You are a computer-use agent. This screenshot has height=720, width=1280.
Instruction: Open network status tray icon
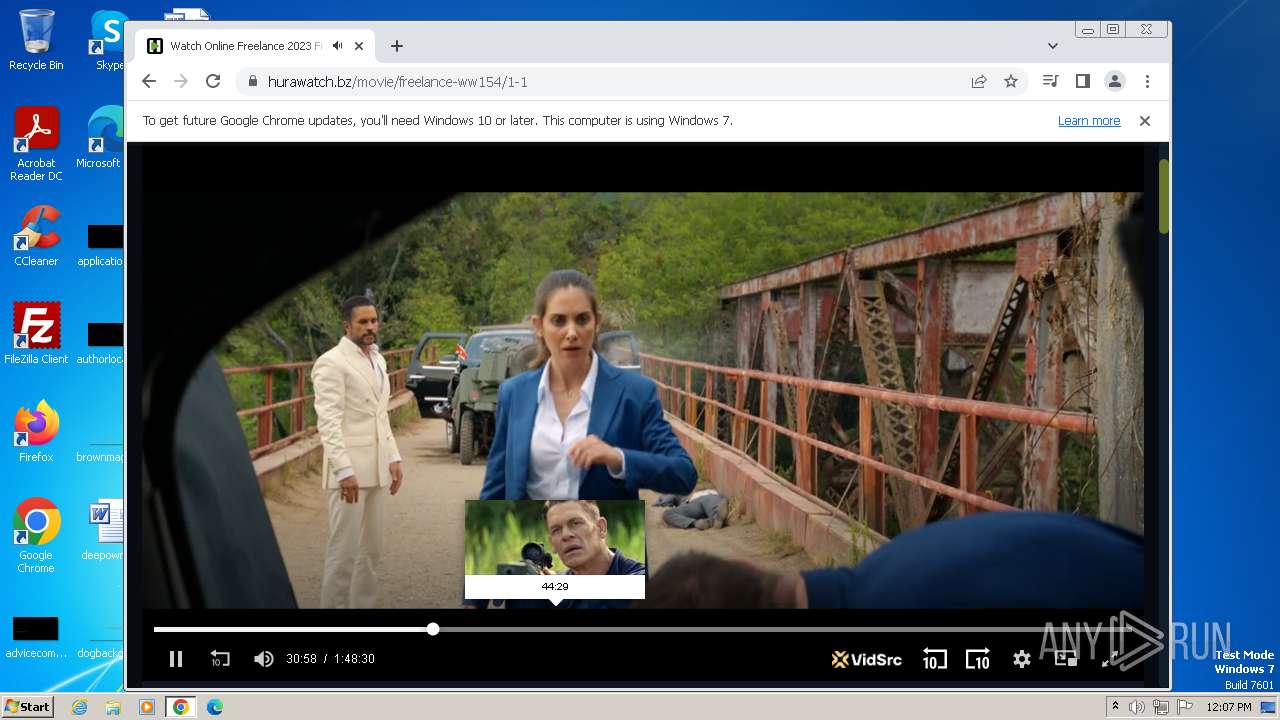[x=1160, y=707]
